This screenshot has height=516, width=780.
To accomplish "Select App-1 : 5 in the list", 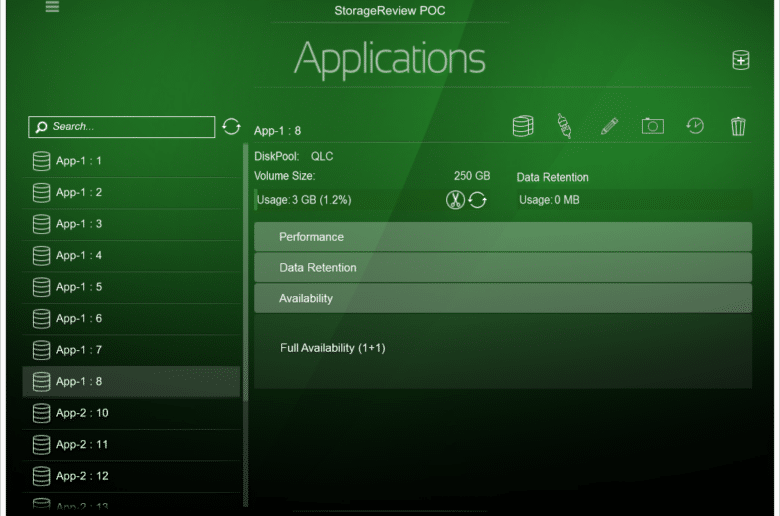I will (x=131, y=287).
